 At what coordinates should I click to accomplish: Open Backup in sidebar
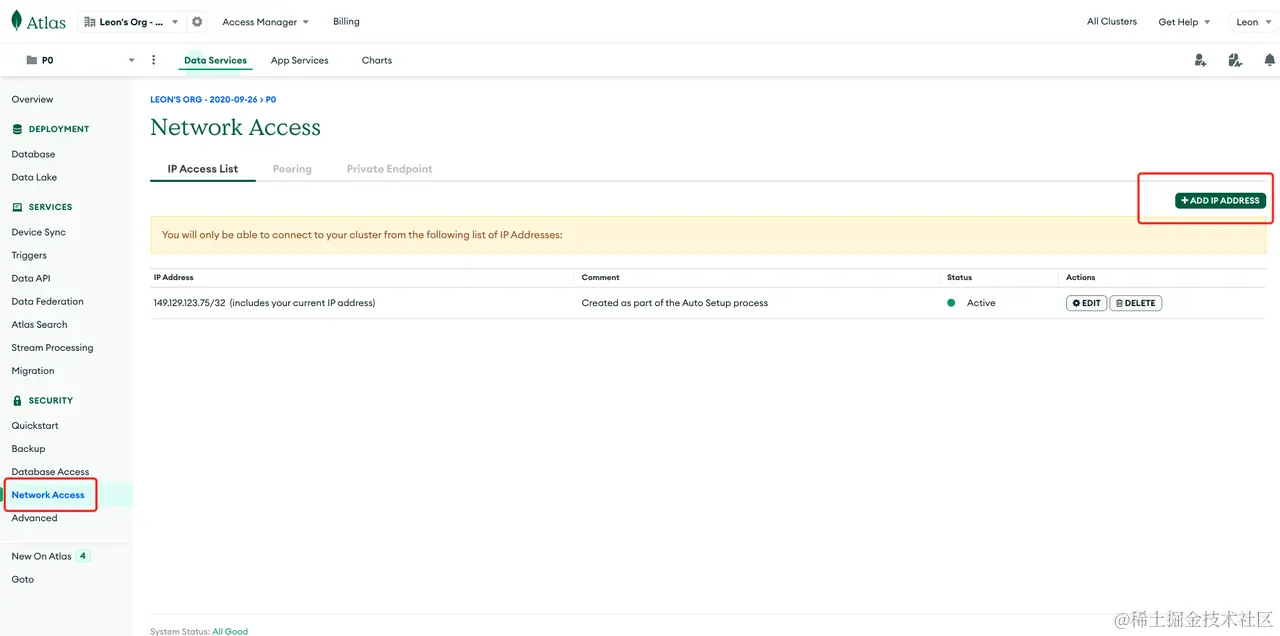(28, 448)
